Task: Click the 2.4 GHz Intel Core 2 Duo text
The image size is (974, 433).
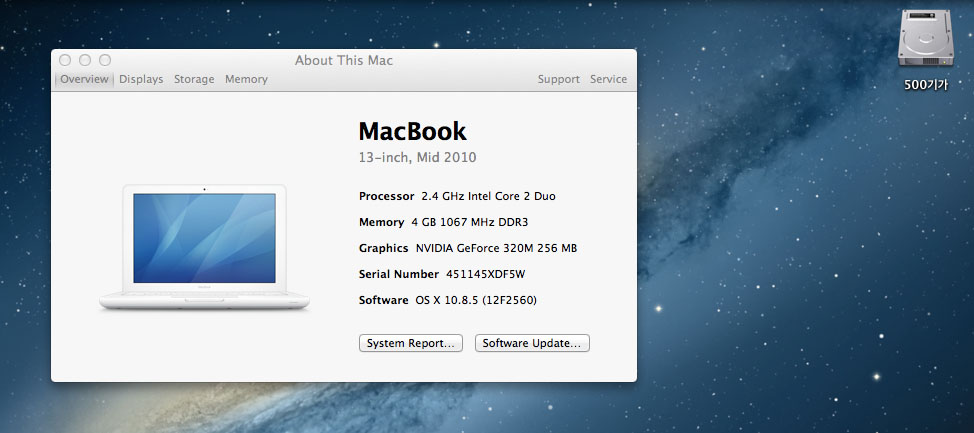Action: point(488,196)
